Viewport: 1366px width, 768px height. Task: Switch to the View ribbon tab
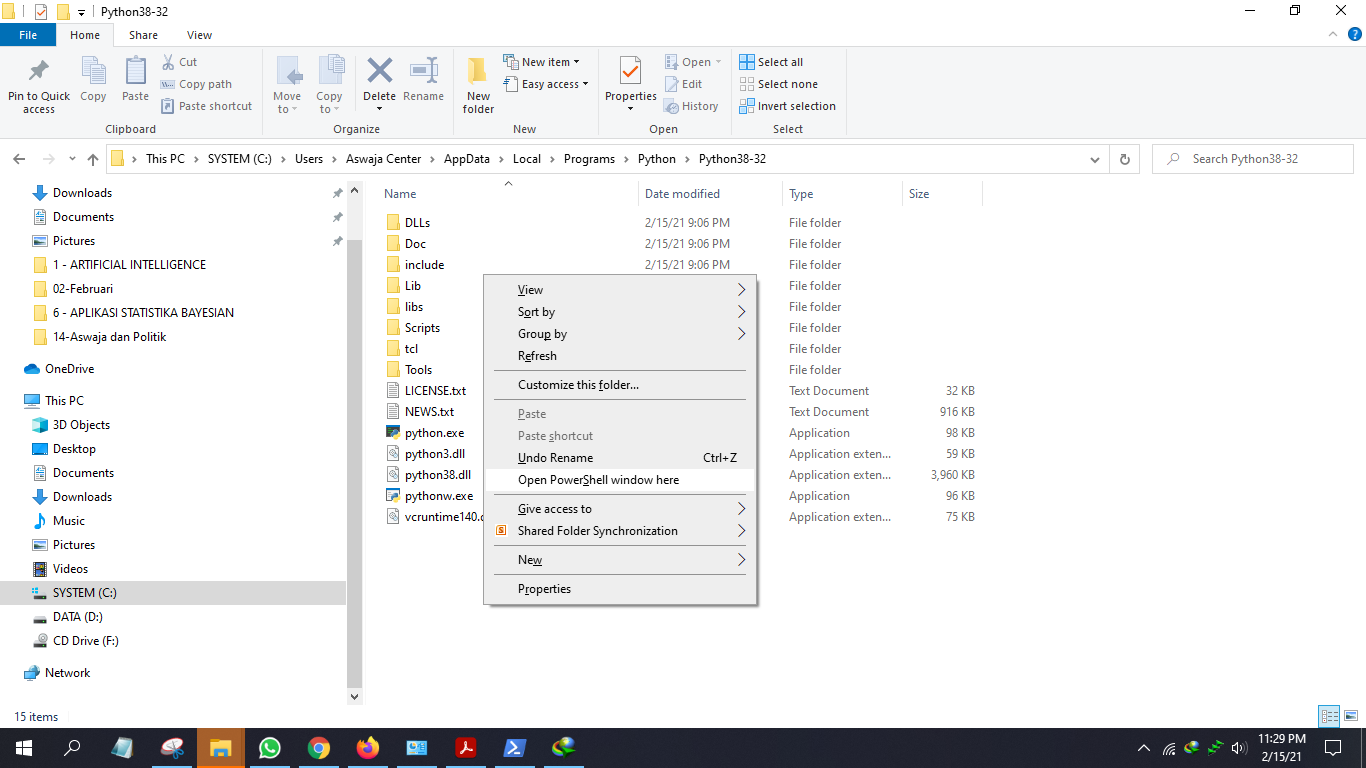tap(198, 34)
